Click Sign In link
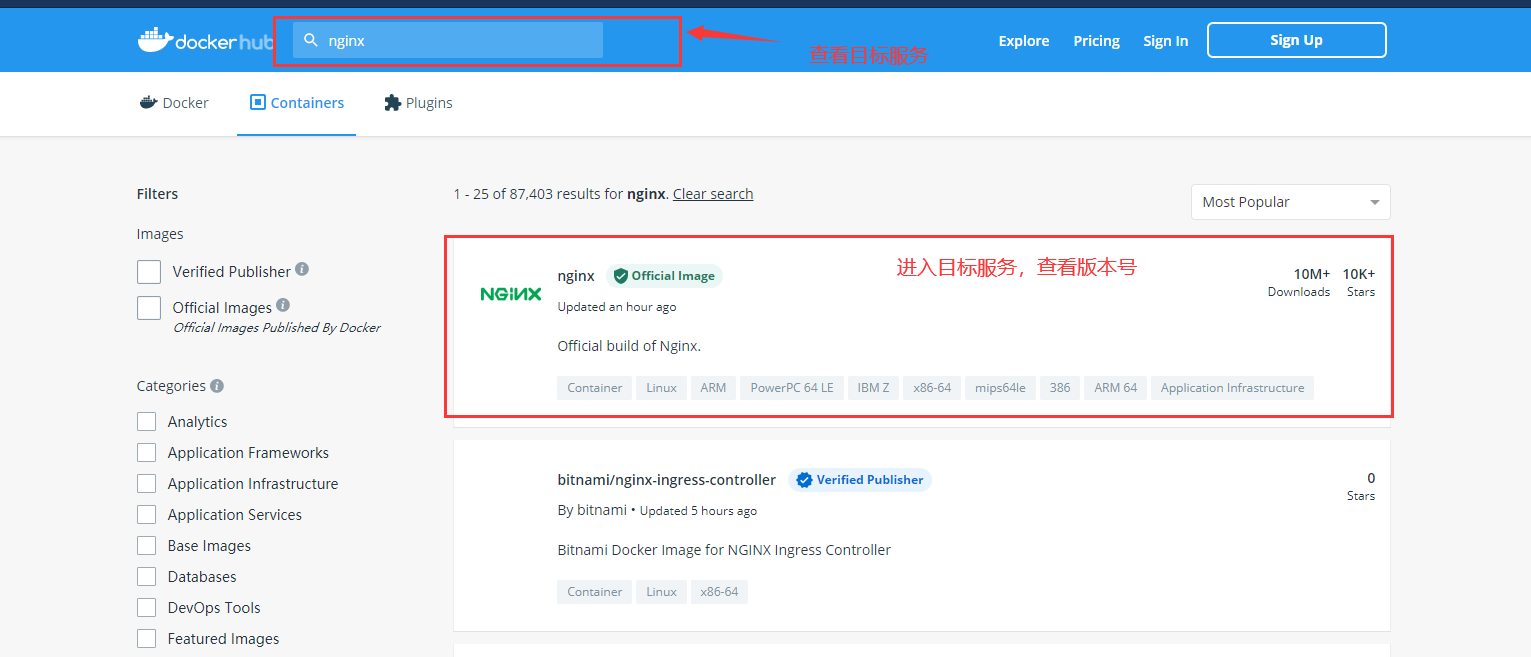 (1166, 41)
